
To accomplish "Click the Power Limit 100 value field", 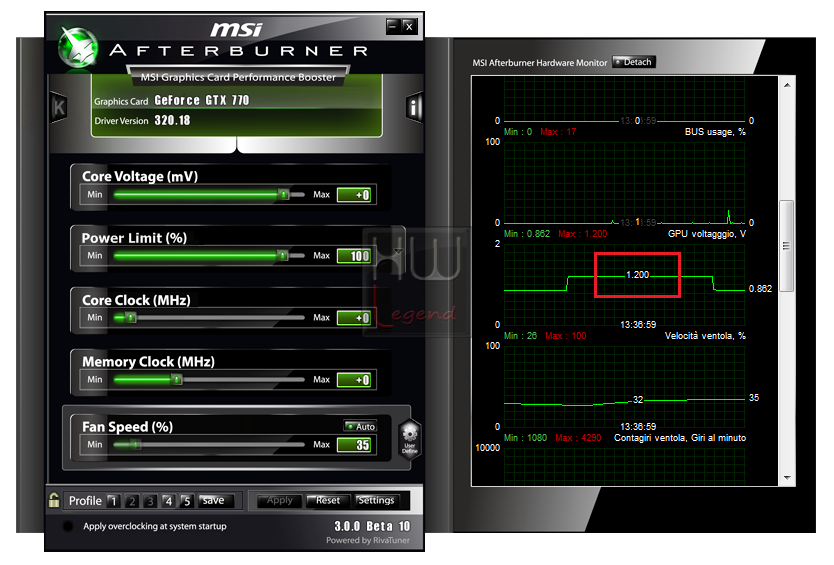I will pyautogui.click(x=354, y=256).
